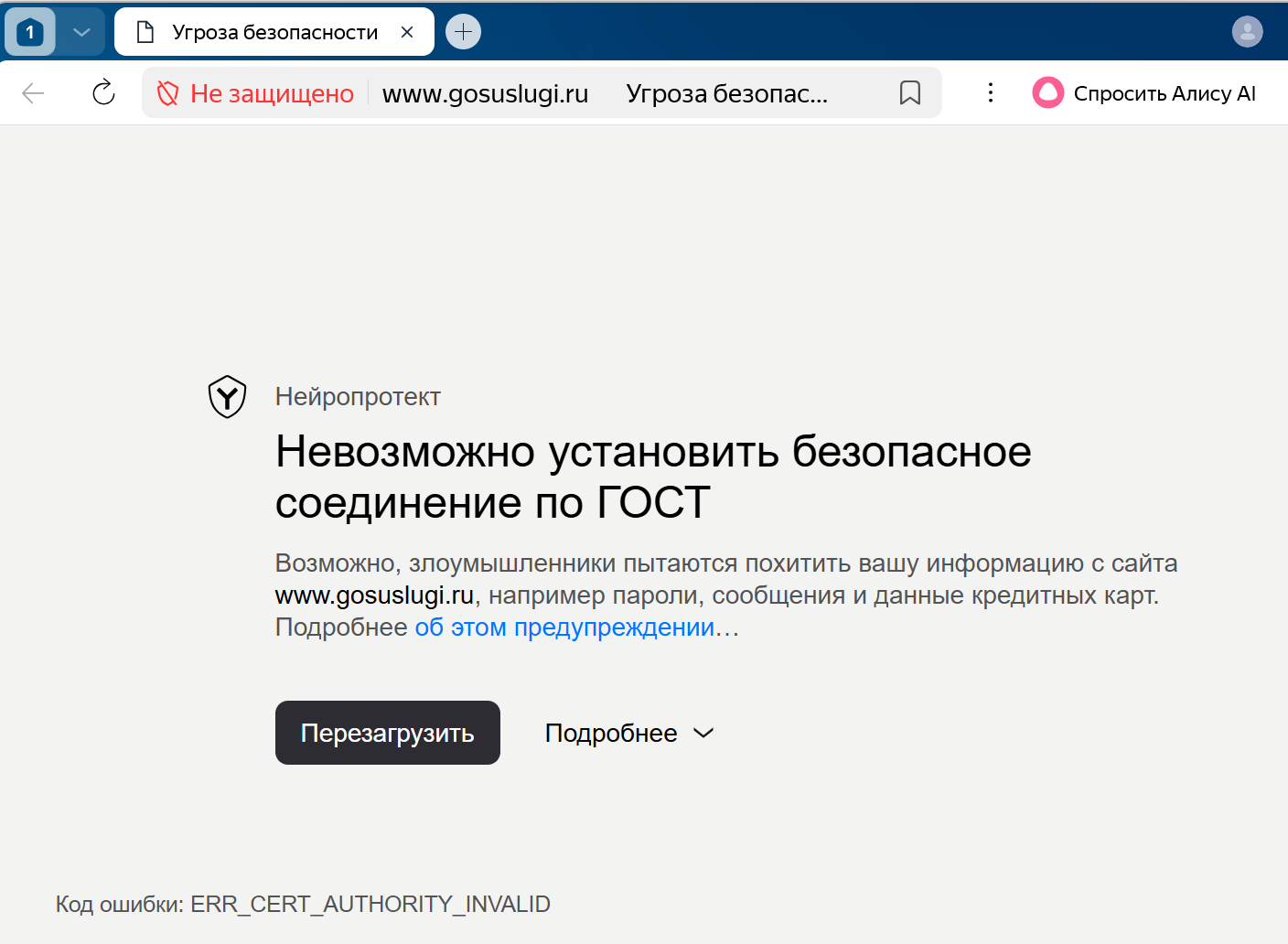This screenshot has height=944, width=1288.
Task: Click the Невозможно установить безопасное соединение heading
Action: pos(653,477)
